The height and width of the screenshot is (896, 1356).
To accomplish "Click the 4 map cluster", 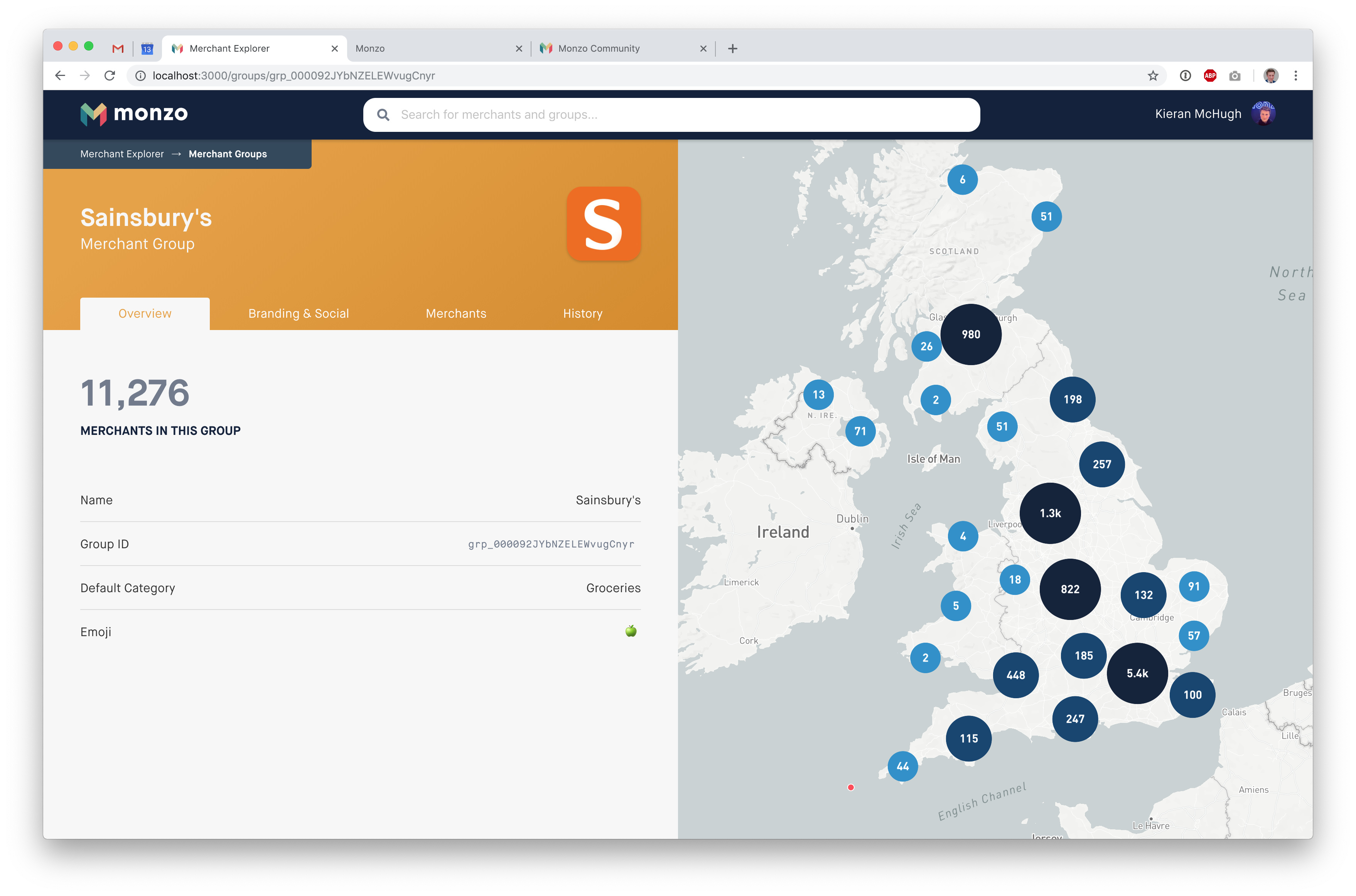I will [963, 536].
